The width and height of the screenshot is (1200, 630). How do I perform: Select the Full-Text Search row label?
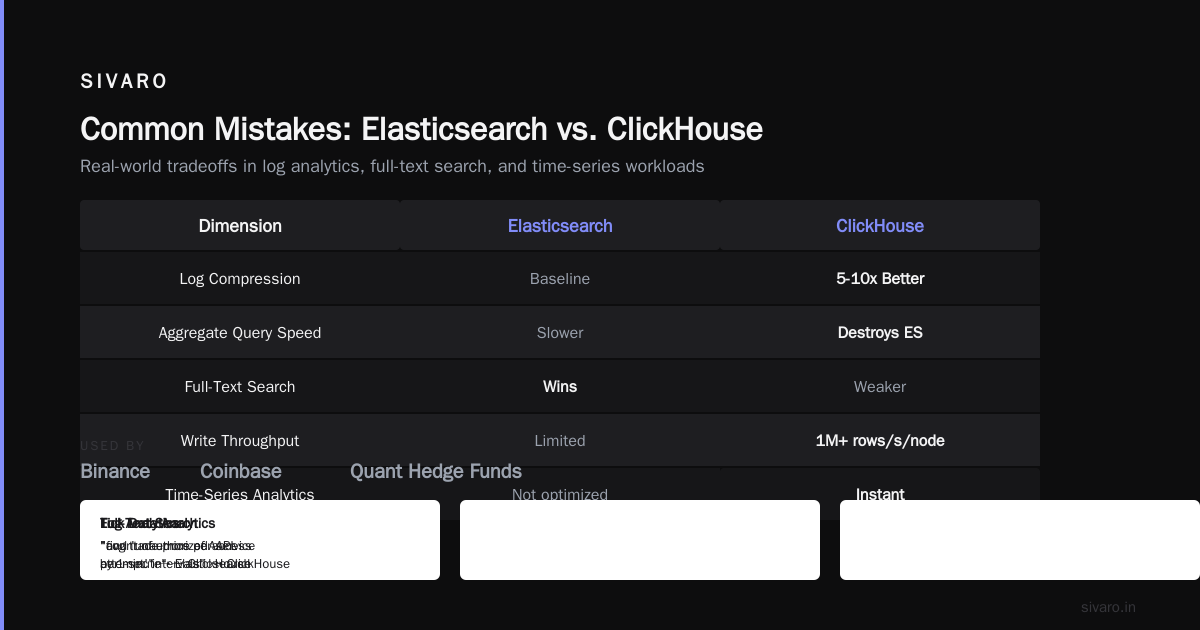click(240, 387)
